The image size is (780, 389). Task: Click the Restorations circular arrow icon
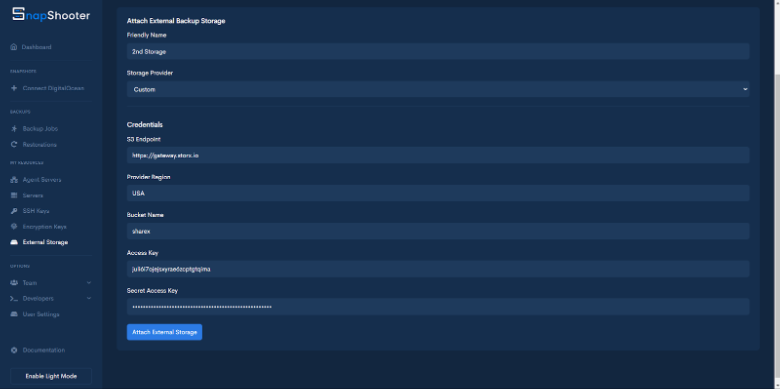(14, 145)
